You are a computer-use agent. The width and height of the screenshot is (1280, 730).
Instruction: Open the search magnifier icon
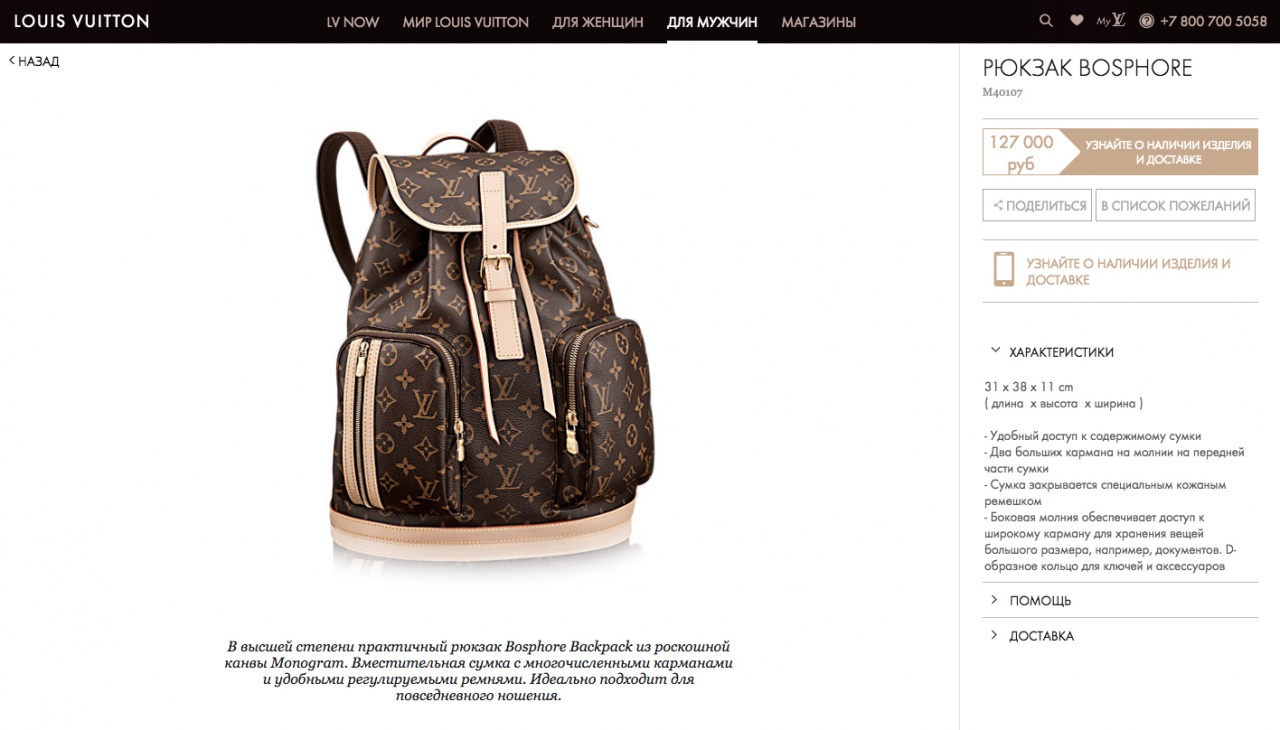(x=1046, y=21)
